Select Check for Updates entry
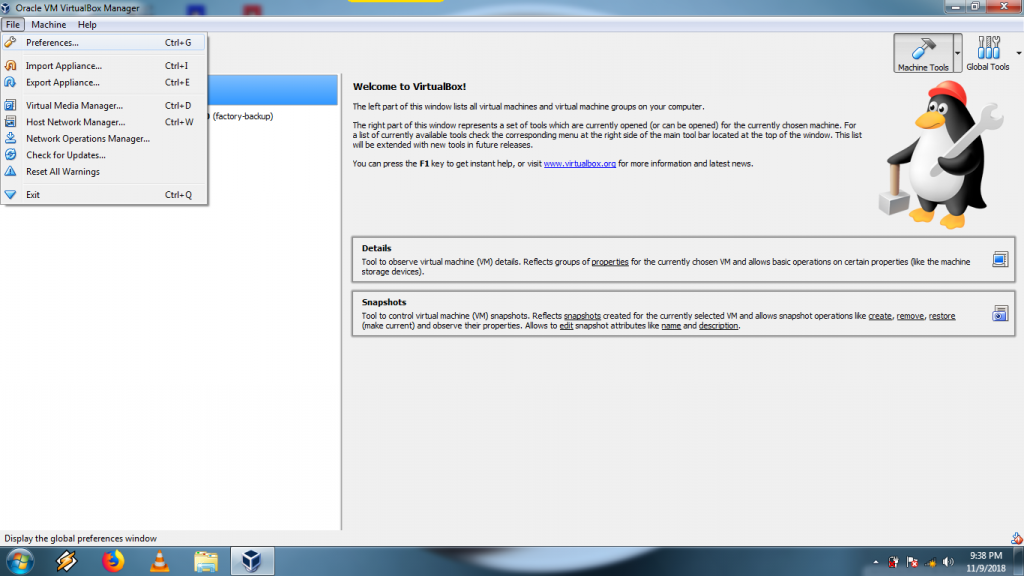Image resolution: width=1024 pixels, height=576 pixels. click(104, 155)
